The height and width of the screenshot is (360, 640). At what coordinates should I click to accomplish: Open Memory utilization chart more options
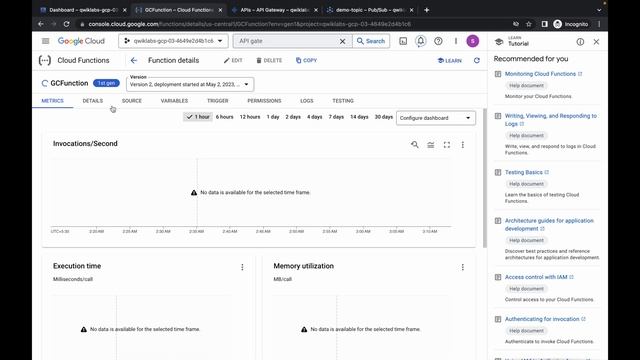coord(462,267)
